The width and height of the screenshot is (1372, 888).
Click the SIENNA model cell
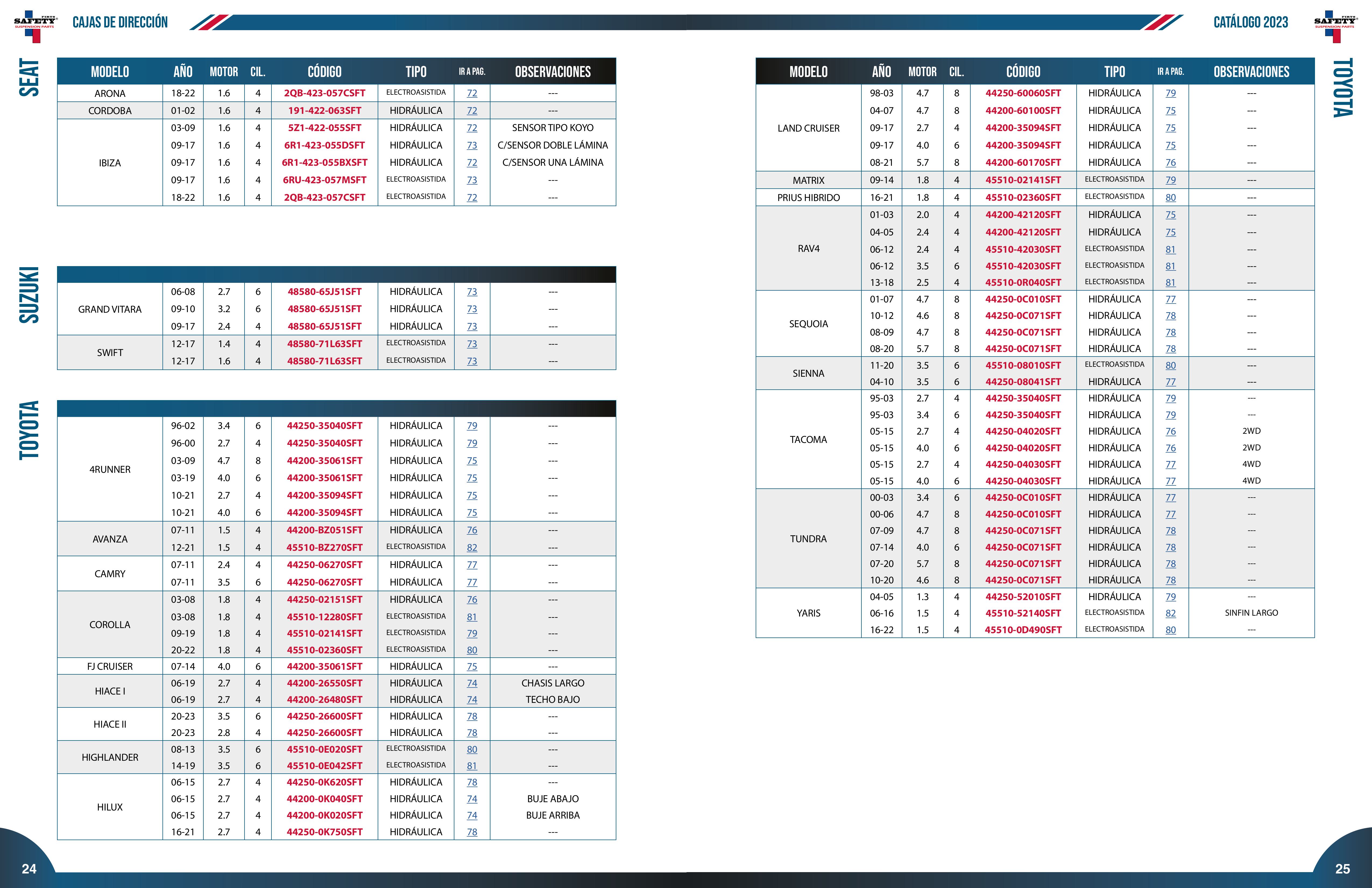(x=809, y=373)
